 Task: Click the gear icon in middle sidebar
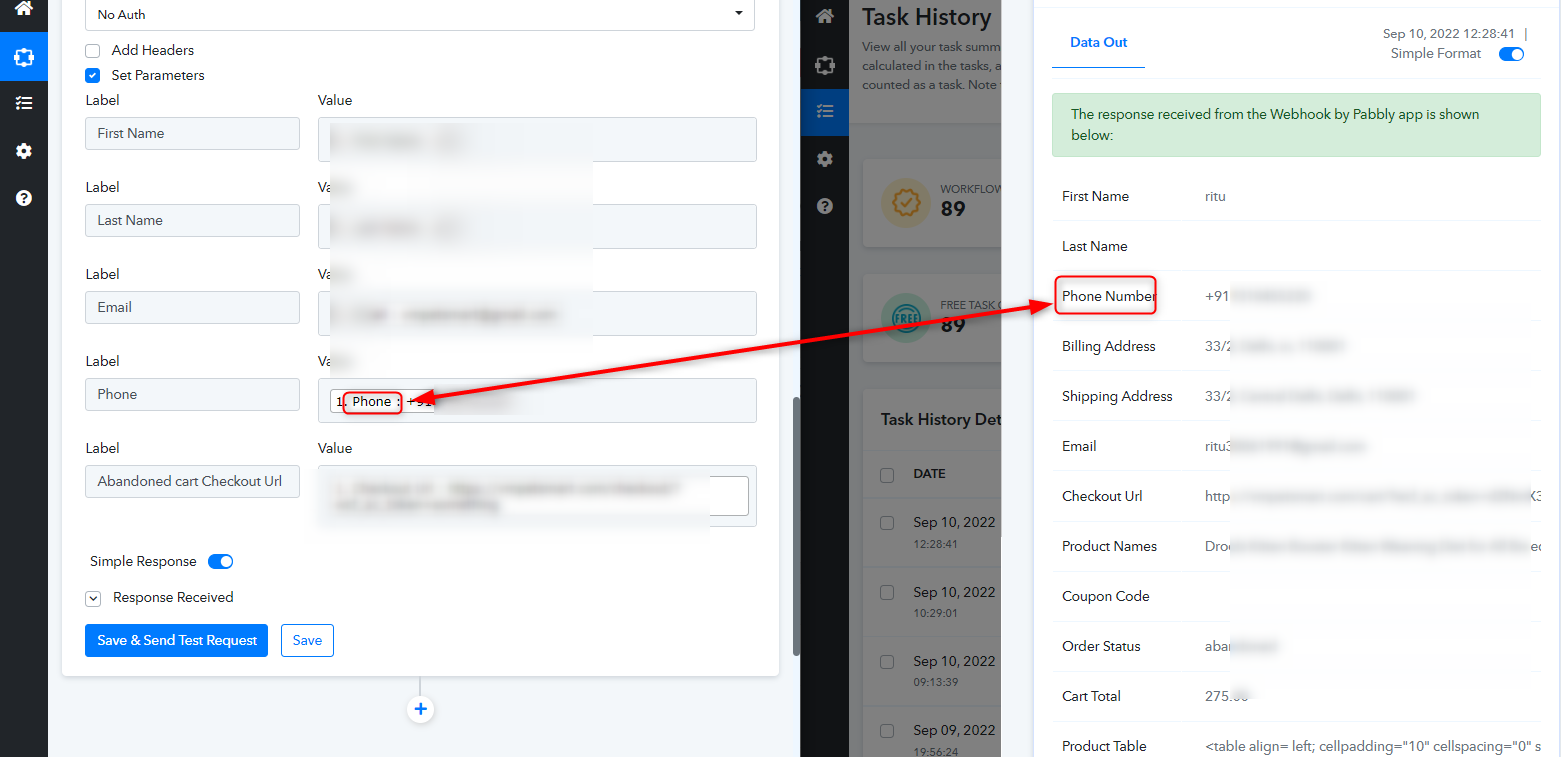[824, 159]
